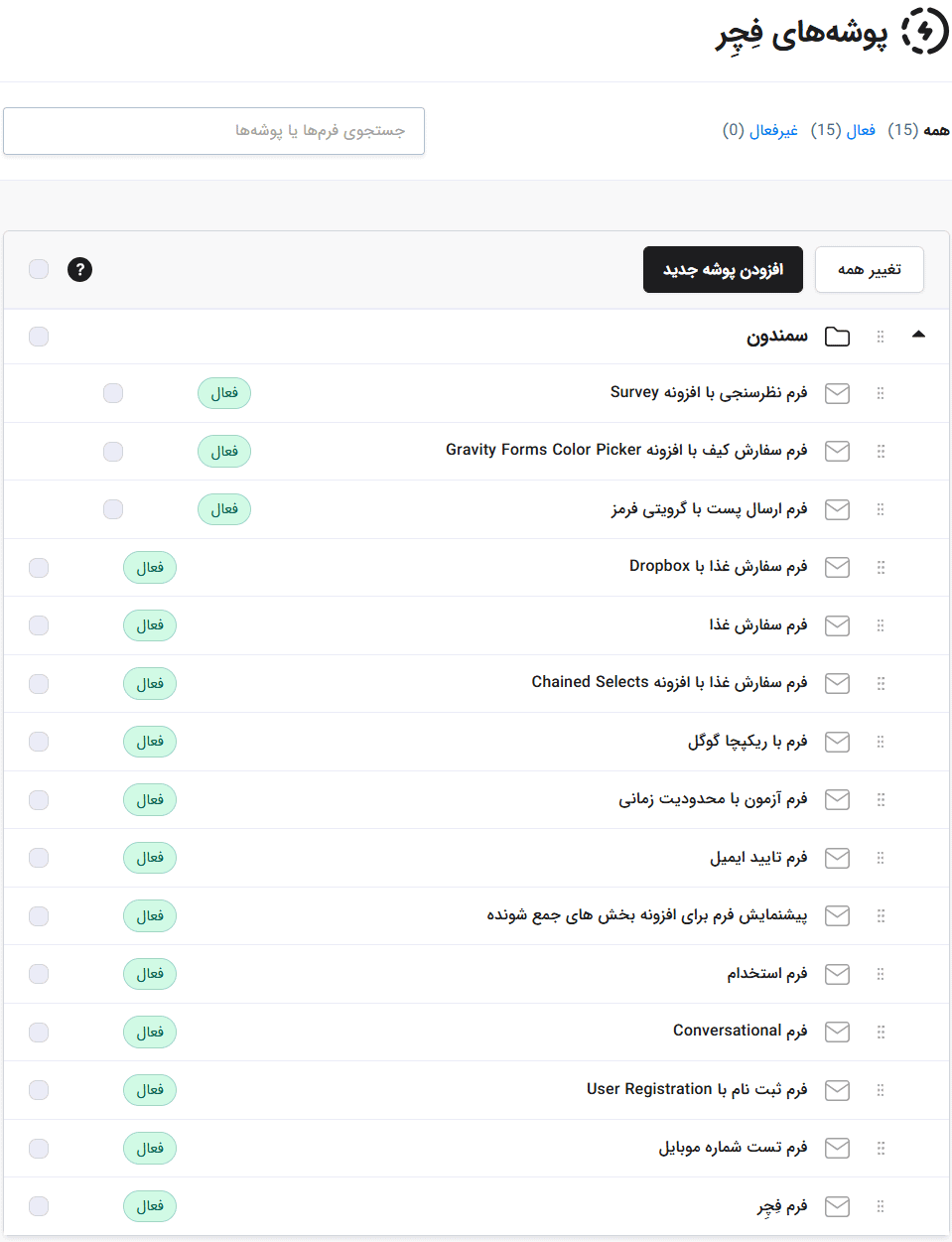Click drag handle beside فرم Conversational
Screen dimensions: 952x1242
click(x=881, y=1033)
